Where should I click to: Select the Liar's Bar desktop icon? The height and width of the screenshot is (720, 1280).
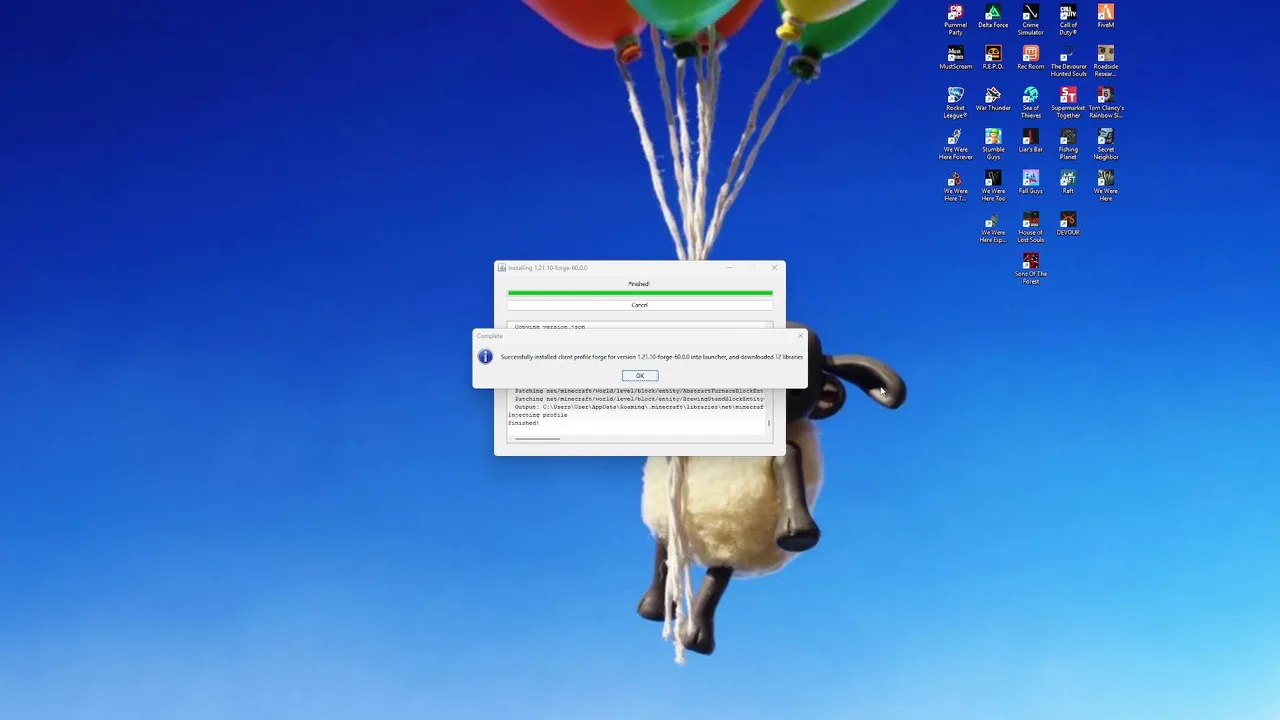tap(1030, 141)
